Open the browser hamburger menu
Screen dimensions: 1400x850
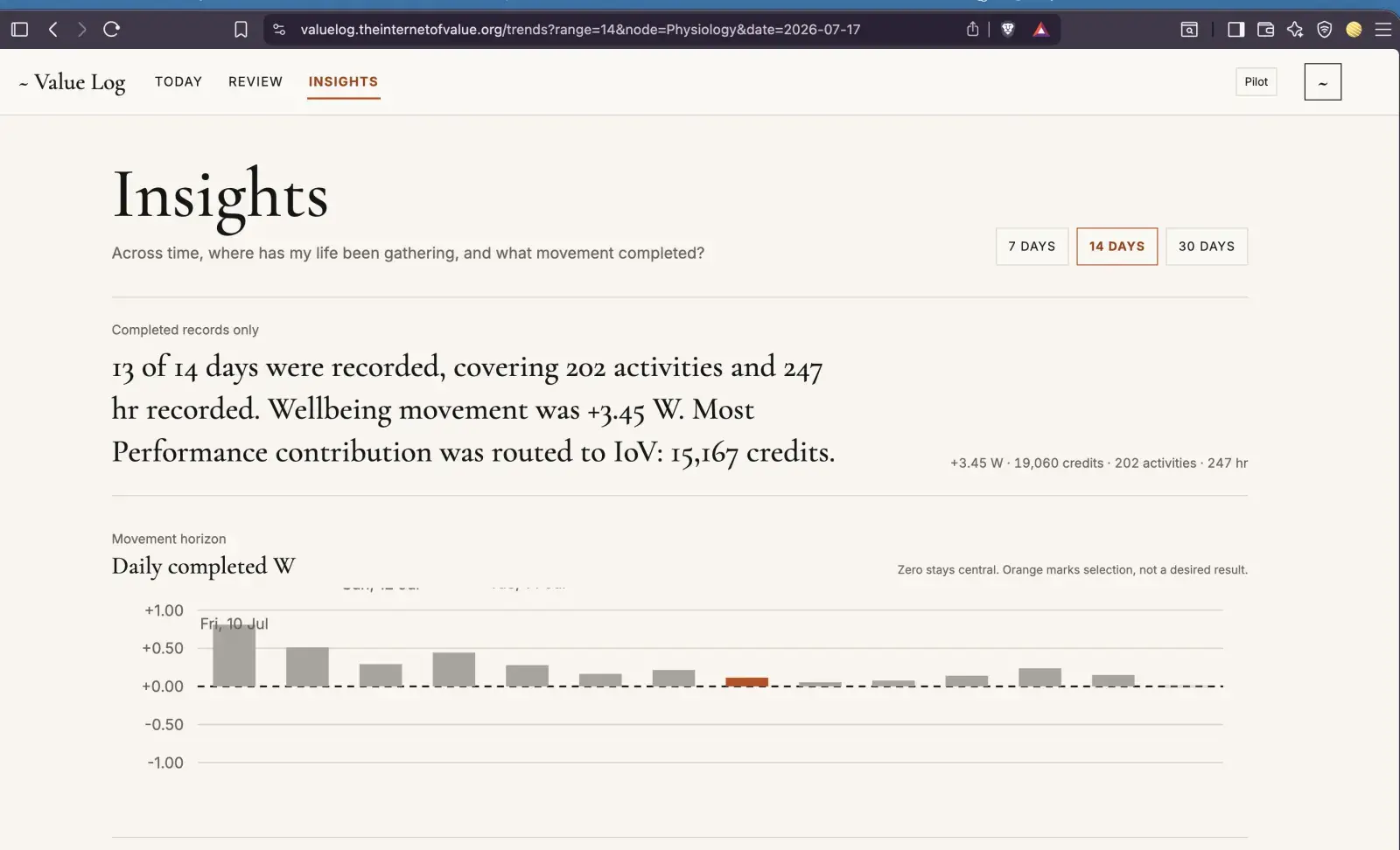tap(1383, 30)
